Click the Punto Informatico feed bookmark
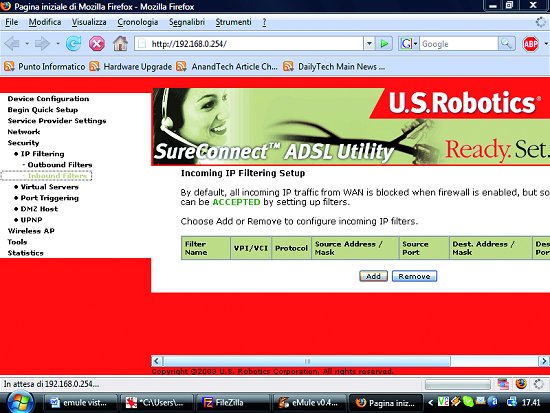 (x=45, y=66)
